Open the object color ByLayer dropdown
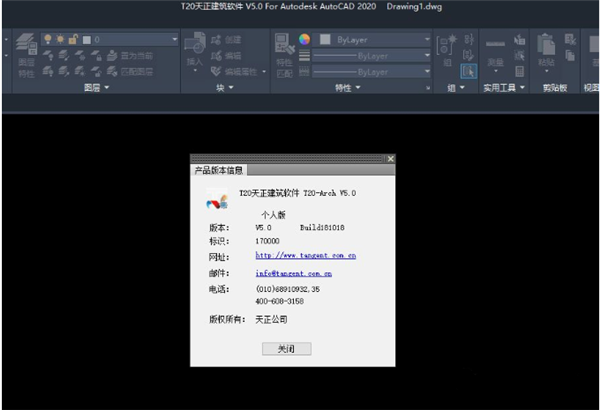600x410 pixels. [x=427, y=39]
